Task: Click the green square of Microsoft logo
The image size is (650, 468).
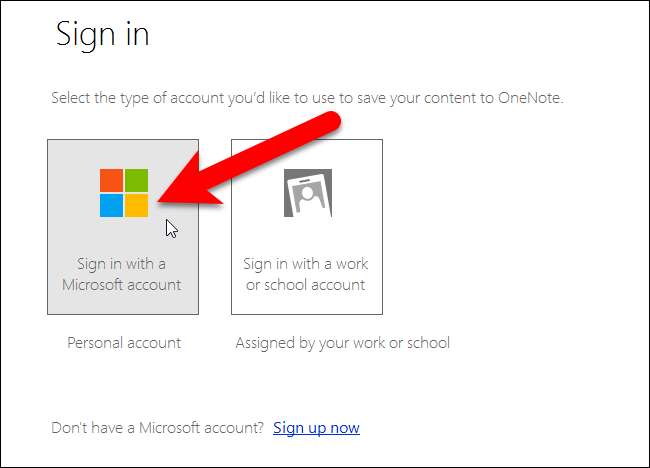Action: (136, 180)
